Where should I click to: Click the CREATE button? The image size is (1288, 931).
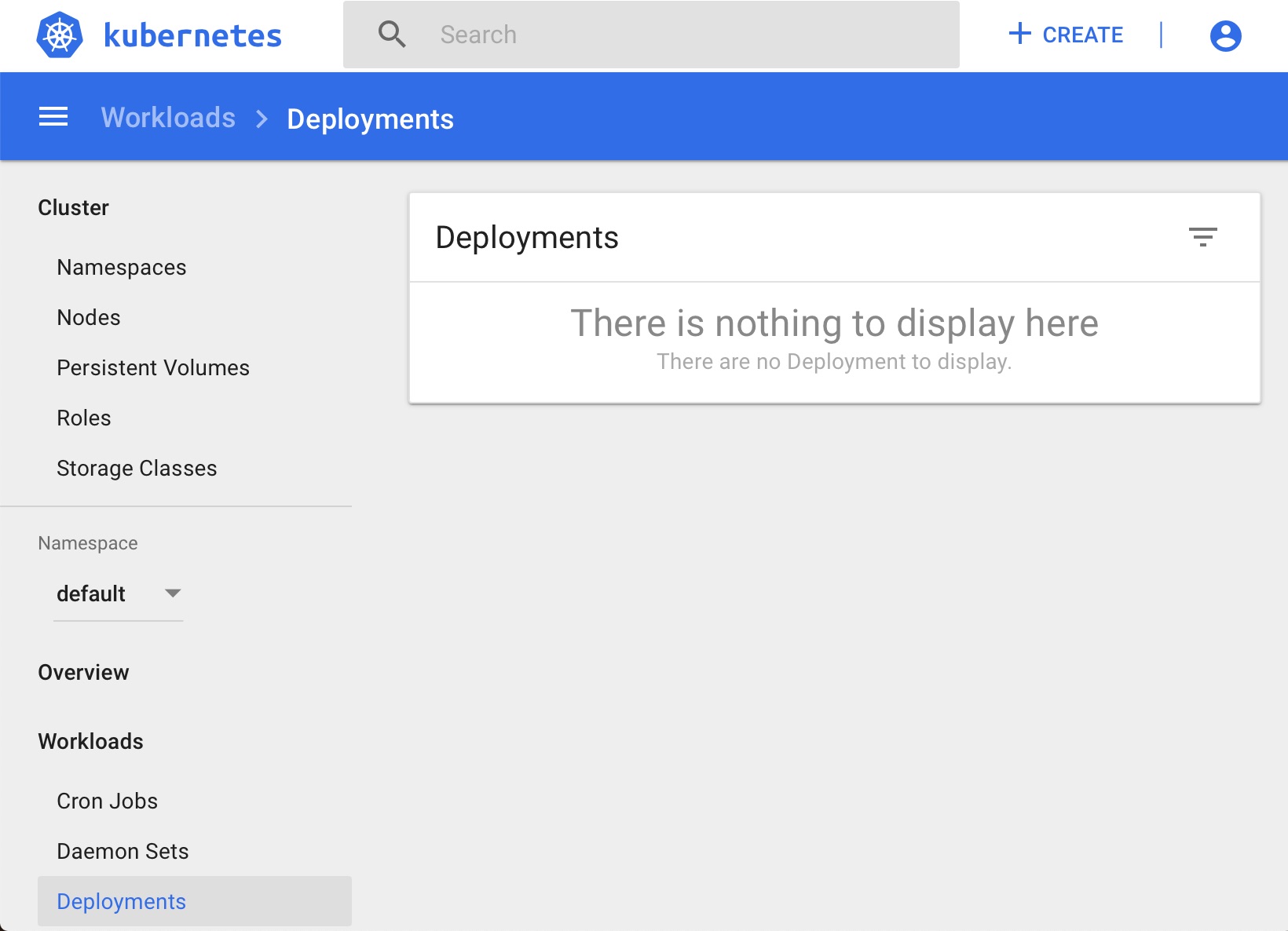point(1066,35)
